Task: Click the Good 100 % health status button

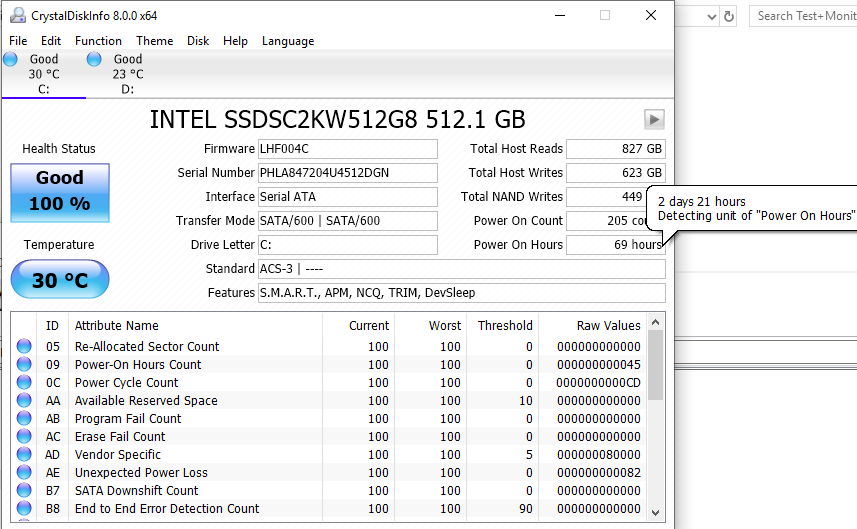Action: pos(60,193)
